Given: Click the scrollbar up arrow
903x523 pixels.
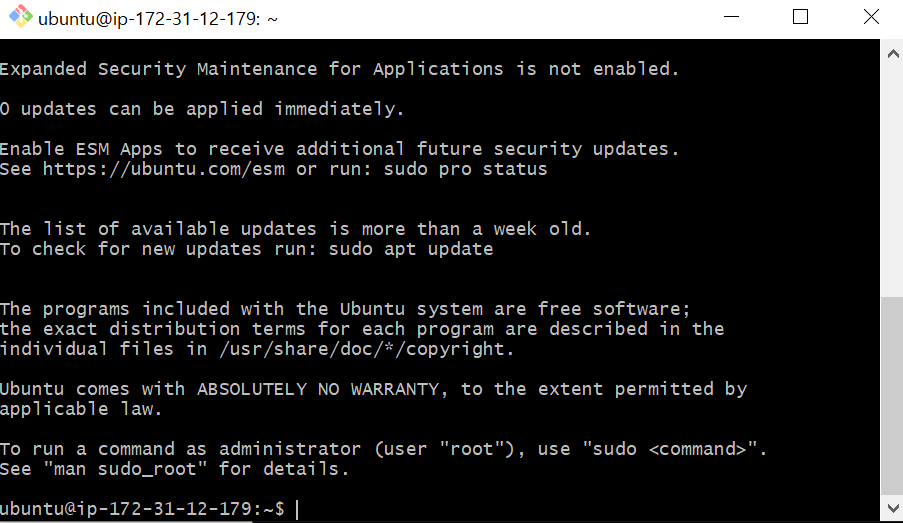Looking at the screenshot, I should click(893, 54).
